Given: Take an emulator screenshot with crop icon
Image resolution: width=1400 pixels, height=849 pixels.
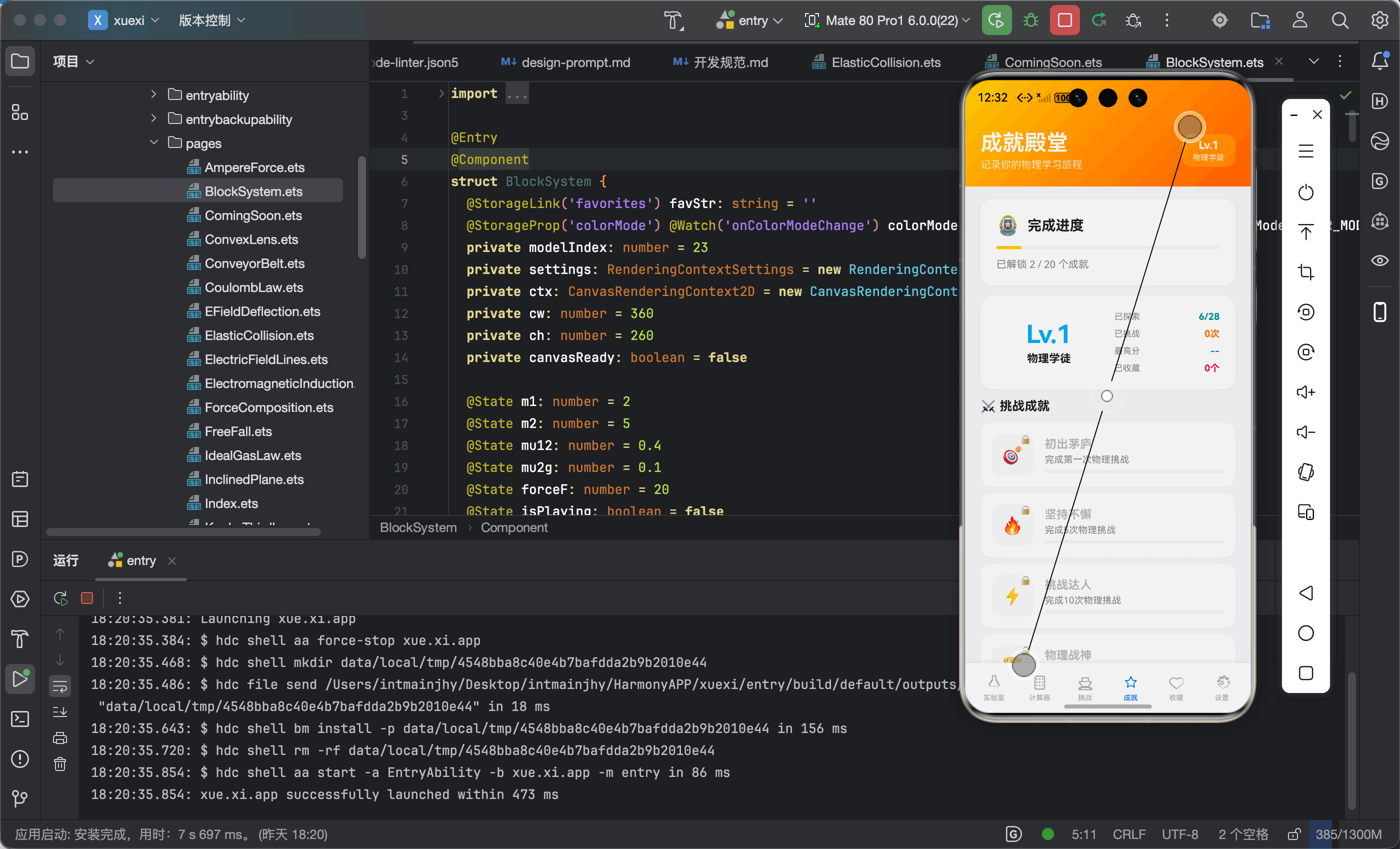Looking at the screenshot, I should click(1305, 271).
